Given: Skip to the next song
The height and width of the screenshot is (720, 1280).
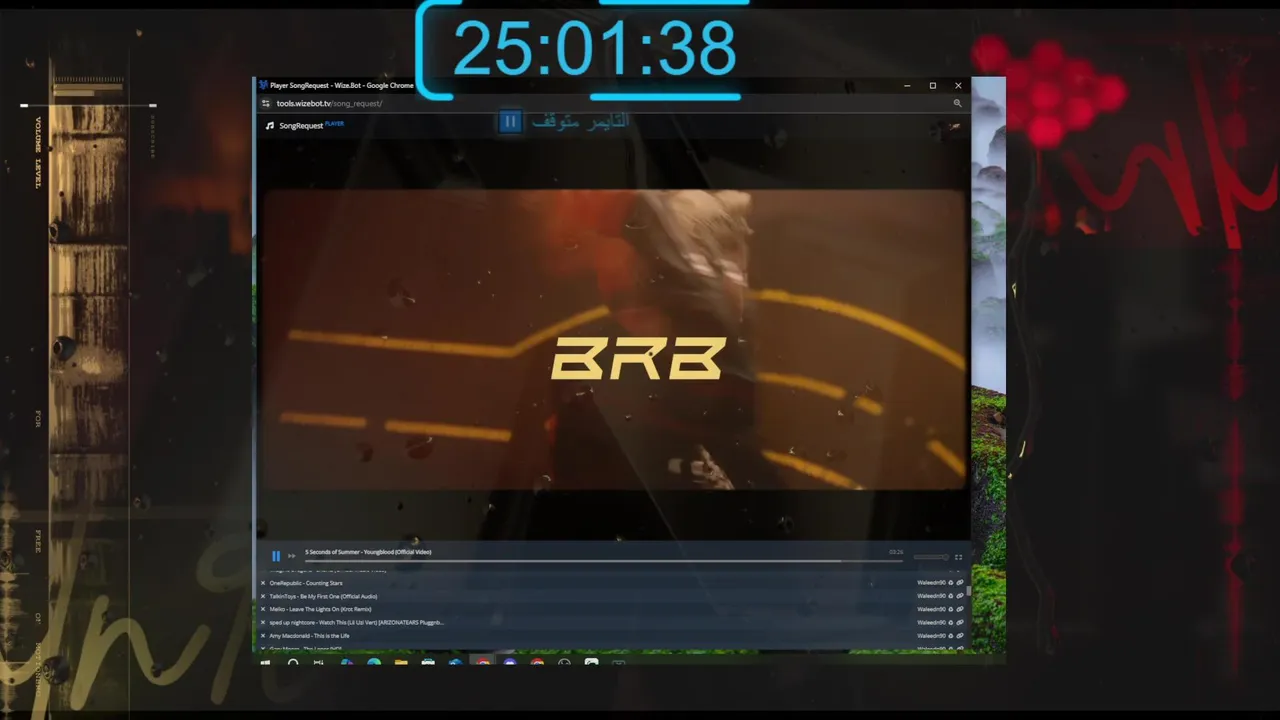Looking at the screenshot, I should coord(291,556).
